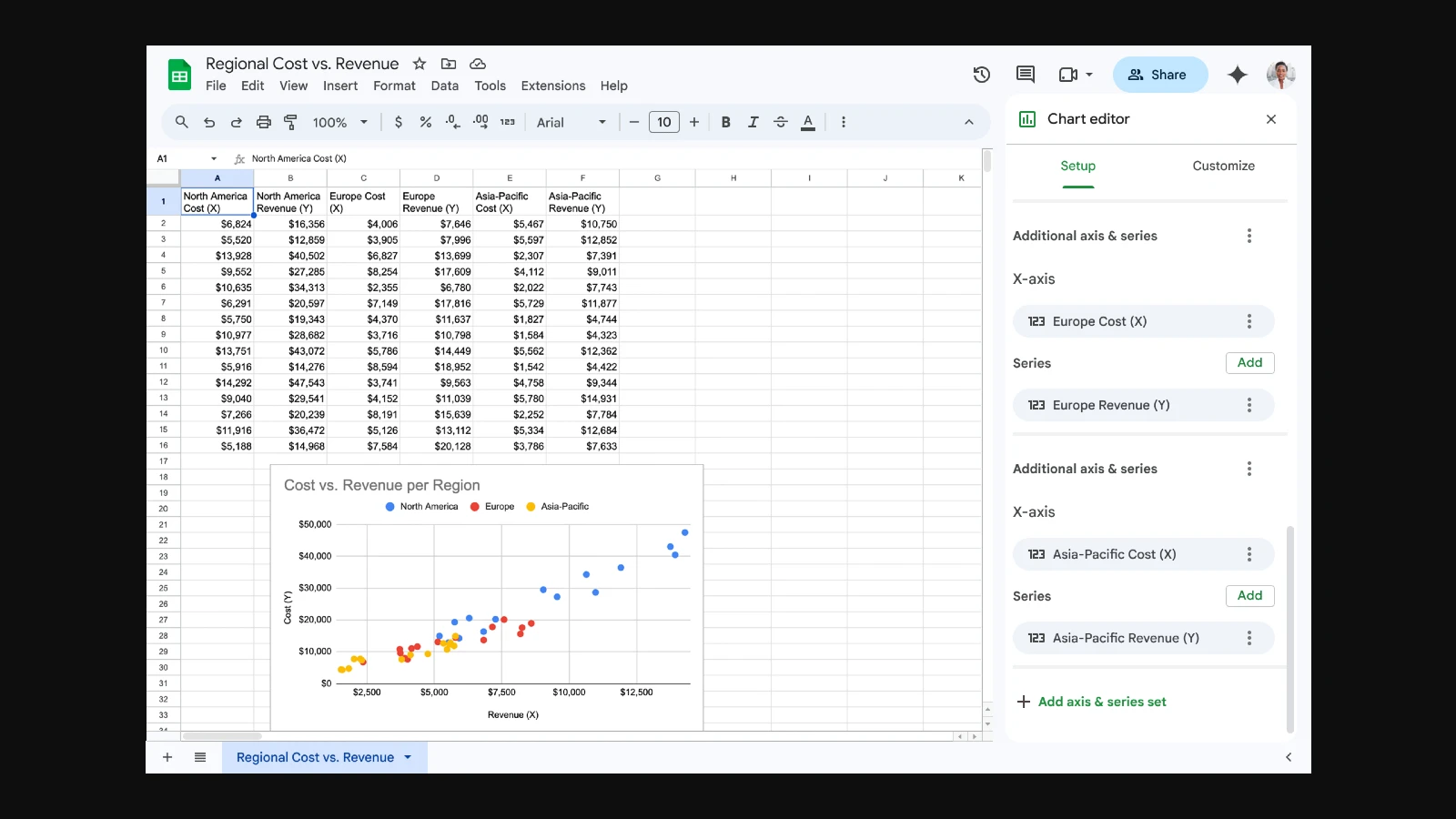Click Add axis & series set
Screen dimensions: 1456x819
1091,702
